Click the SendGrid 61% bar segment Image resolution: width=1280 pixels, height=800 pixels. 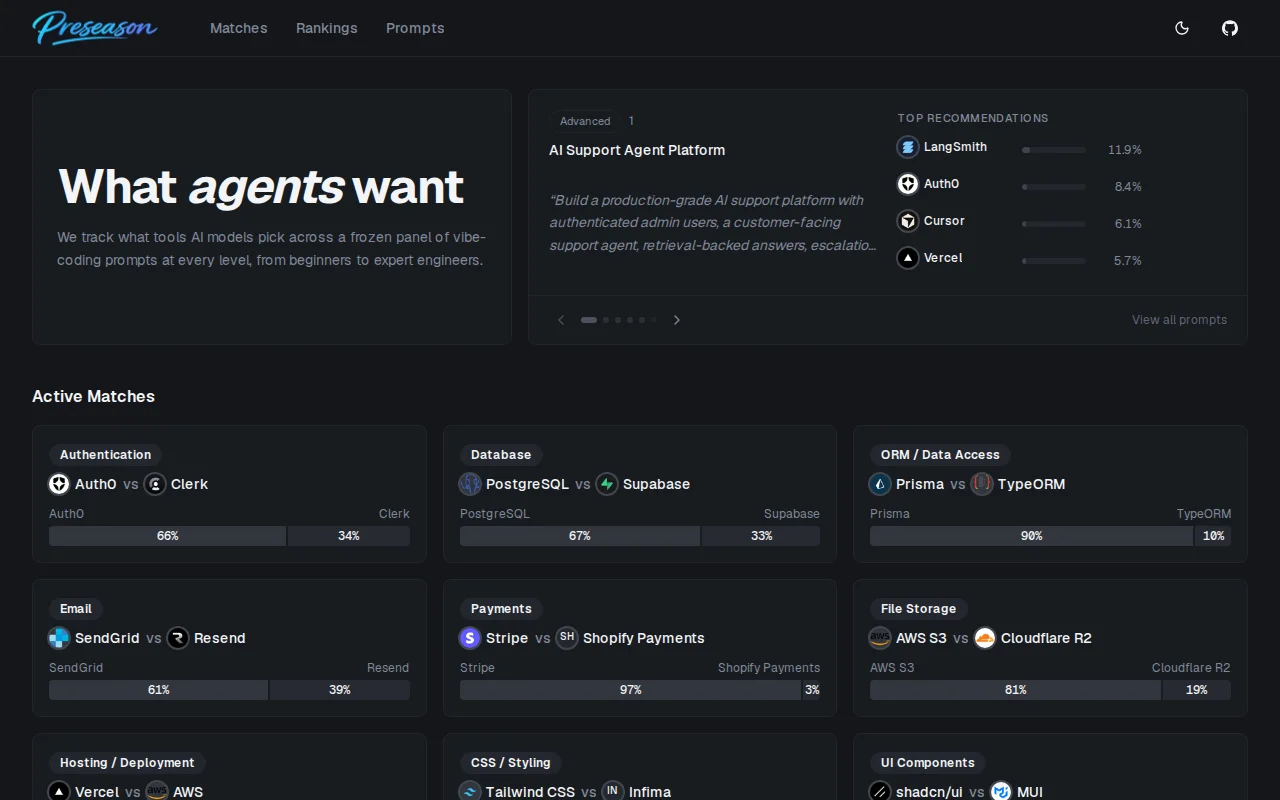click(x=159, y=690)
